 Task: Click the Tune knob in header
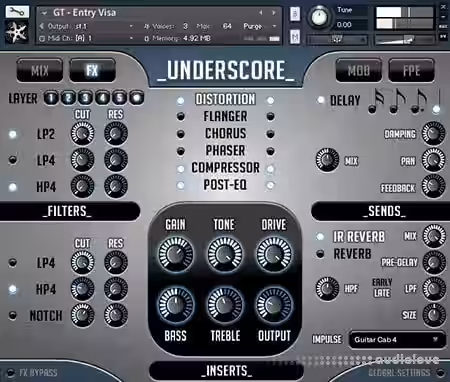319,17
